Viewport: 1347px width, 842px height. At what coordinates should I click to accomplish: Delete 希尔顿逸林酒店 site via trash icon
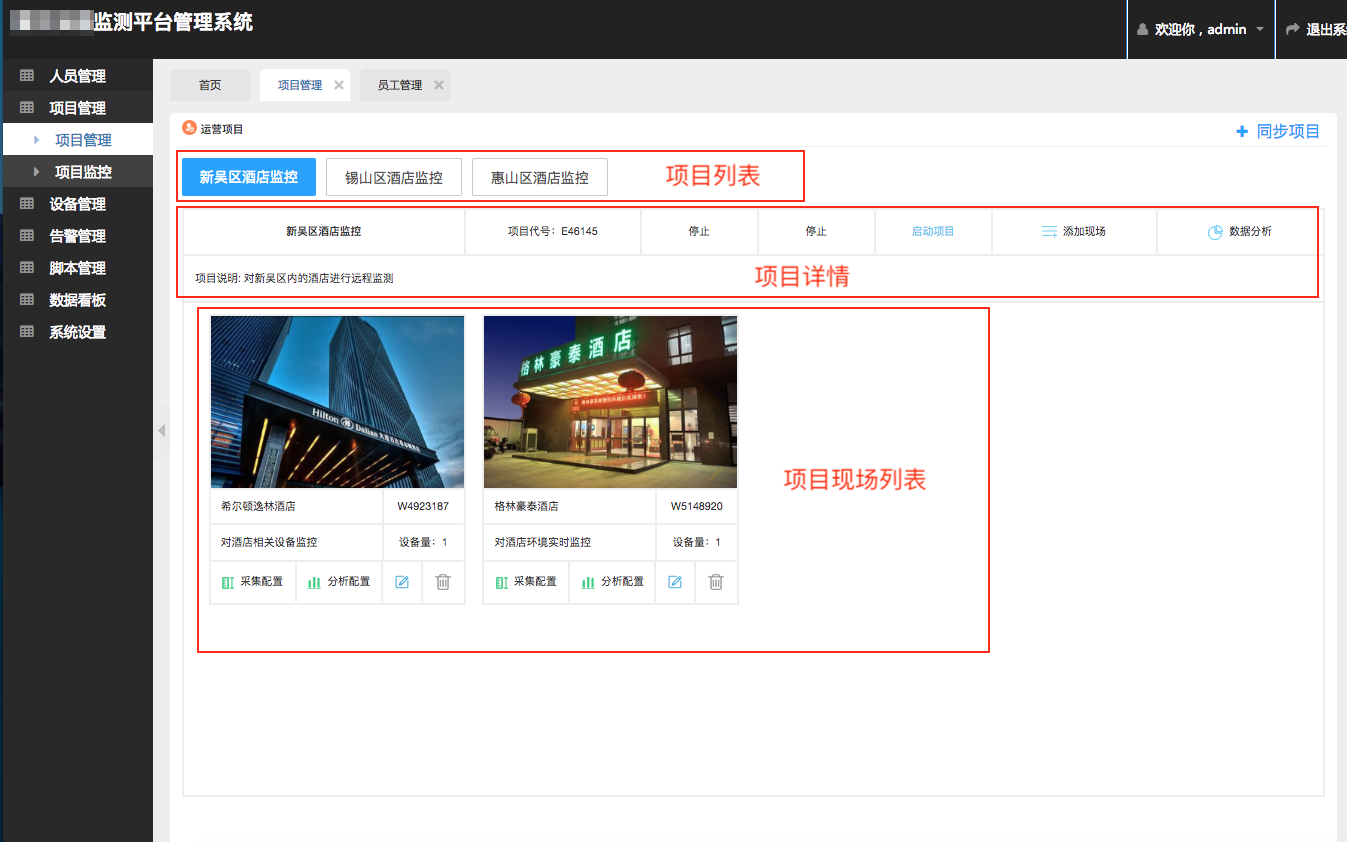click(x=443, y=582)
